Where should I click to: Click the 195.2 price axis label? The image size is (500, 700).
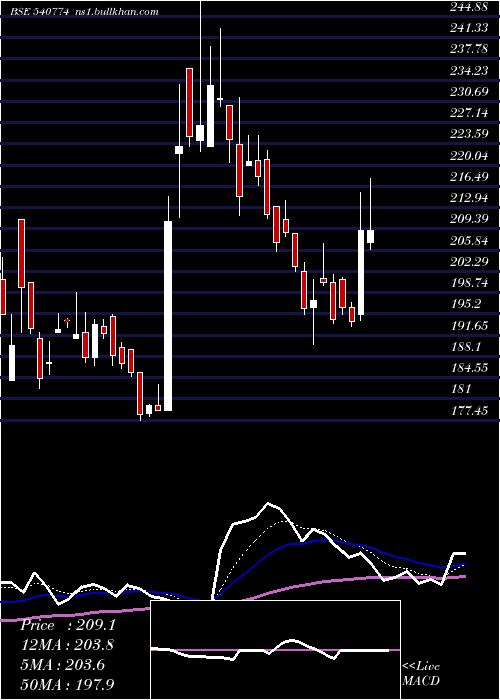tap(466, 304)
